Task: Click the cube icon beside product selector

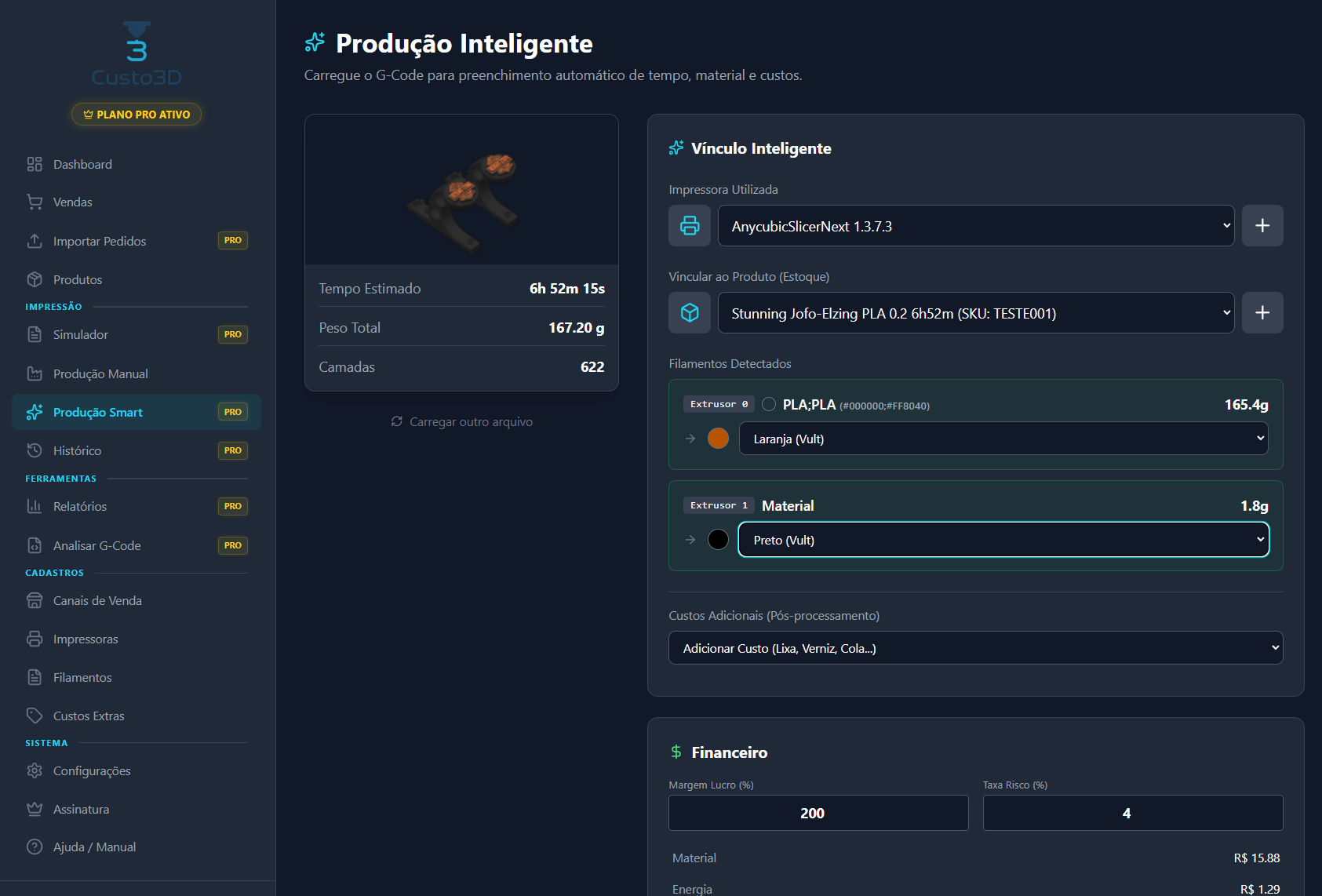Action: click(689, 313)
